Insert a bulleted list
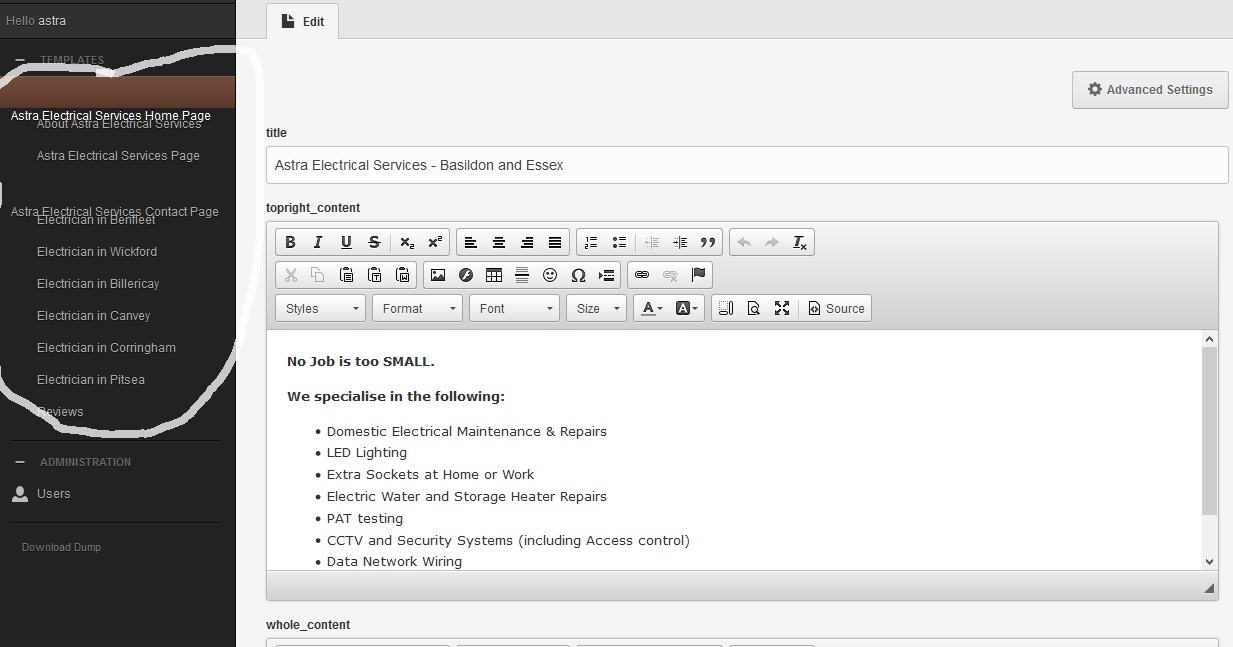 (619, 242)
